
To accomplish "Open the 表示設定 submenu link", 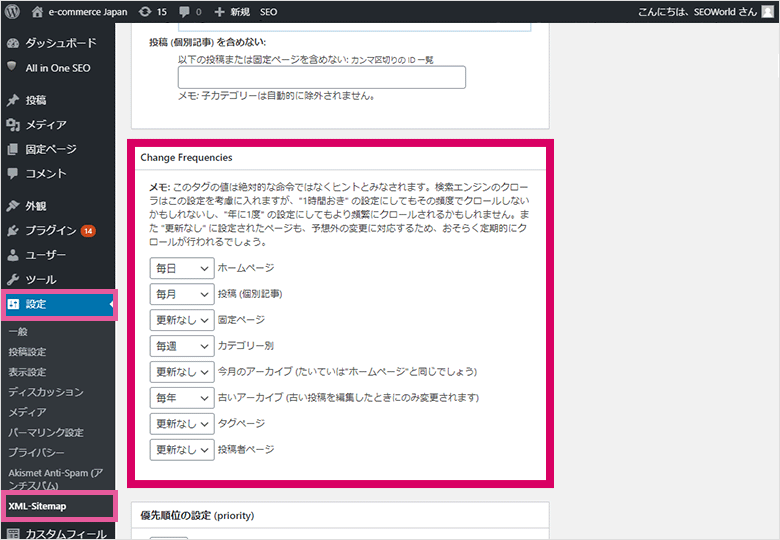I will click(x=27, y=372).
